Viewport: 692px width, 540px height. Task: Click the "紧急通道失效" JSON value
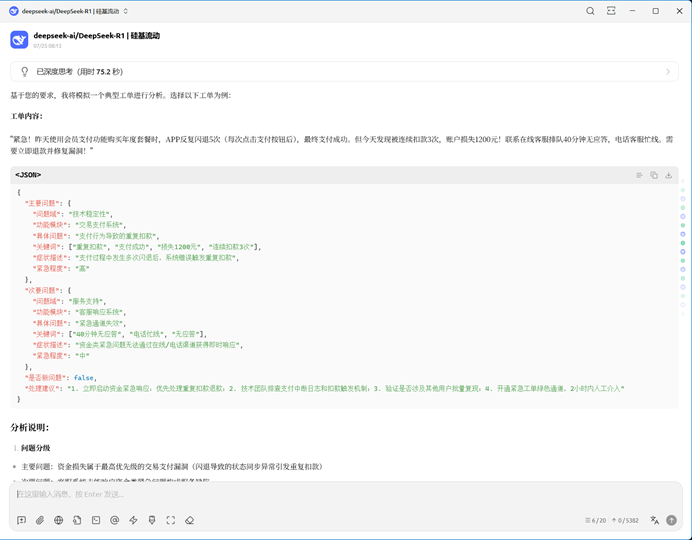[x=100, y=323]
